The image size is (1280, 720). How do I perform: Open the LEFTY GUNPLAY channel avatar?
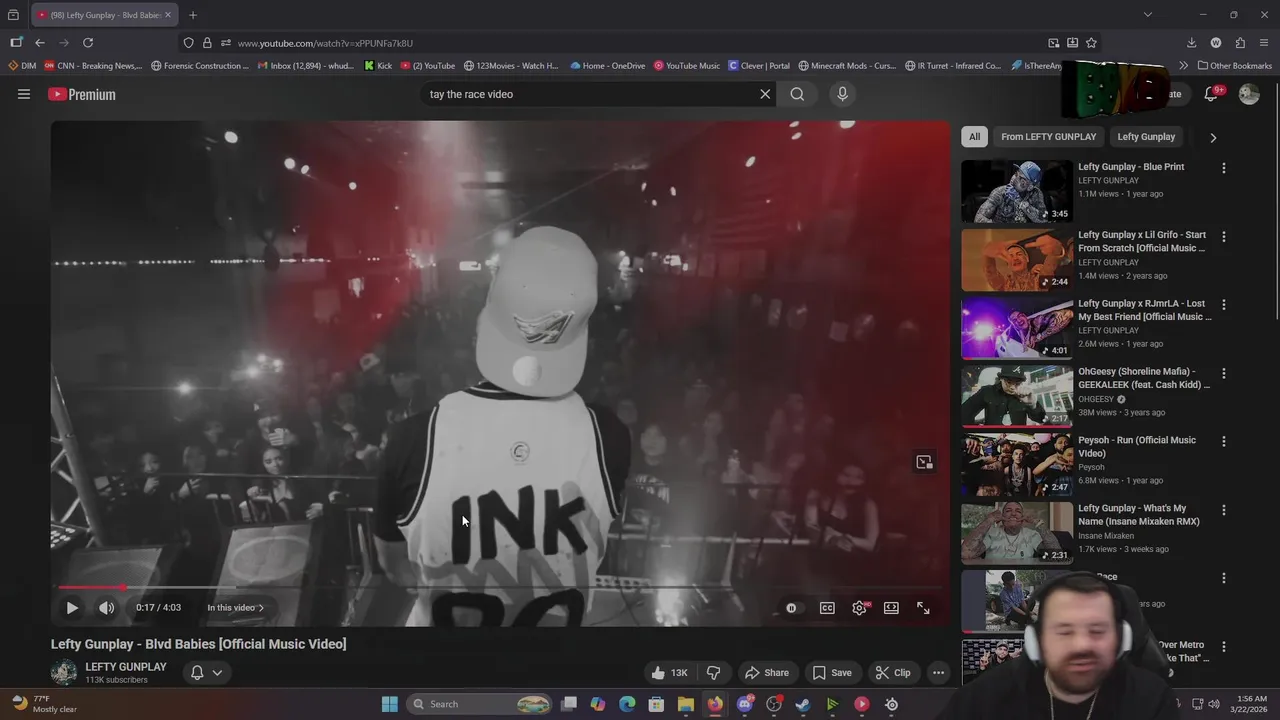(64, 673)
